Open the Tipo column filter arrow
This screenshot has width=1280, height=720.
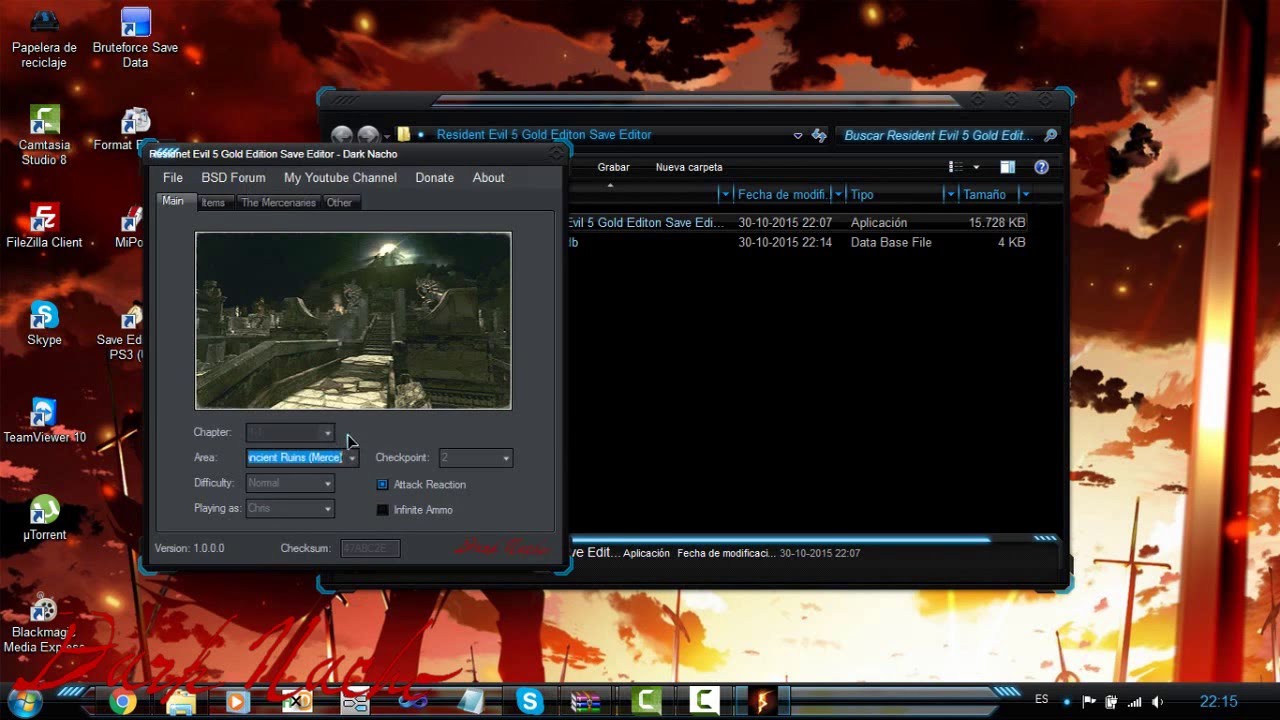tap(950, 194)
